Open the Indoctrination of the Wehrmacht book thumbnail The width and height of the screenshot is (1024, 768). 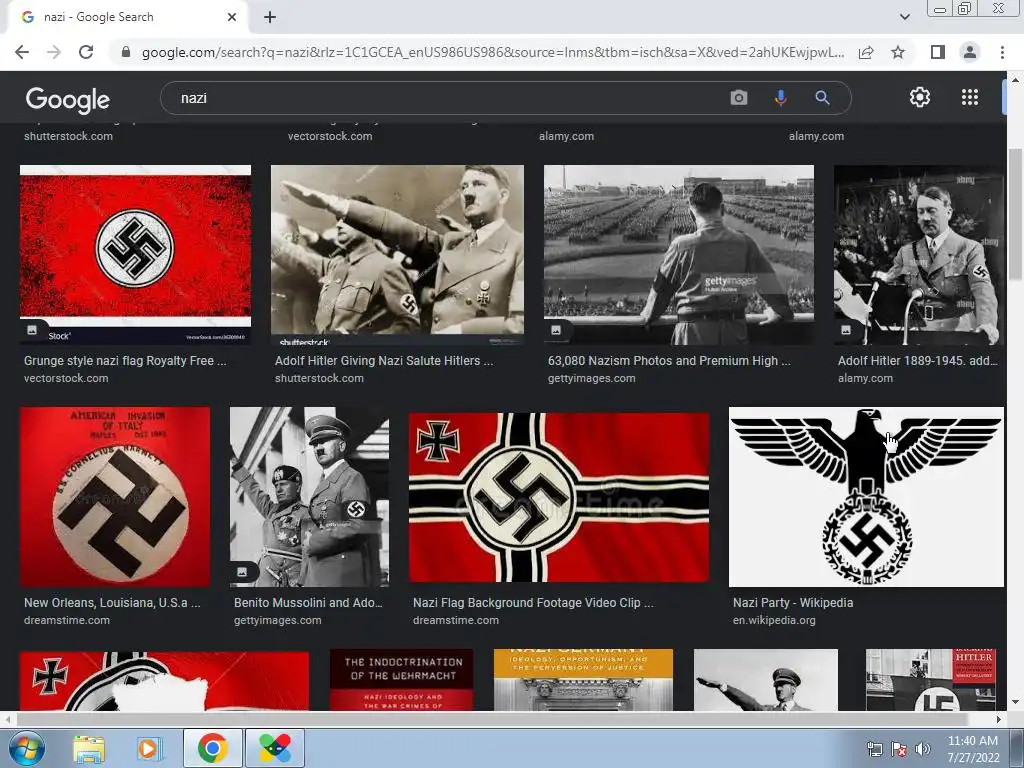pos(402,679)
